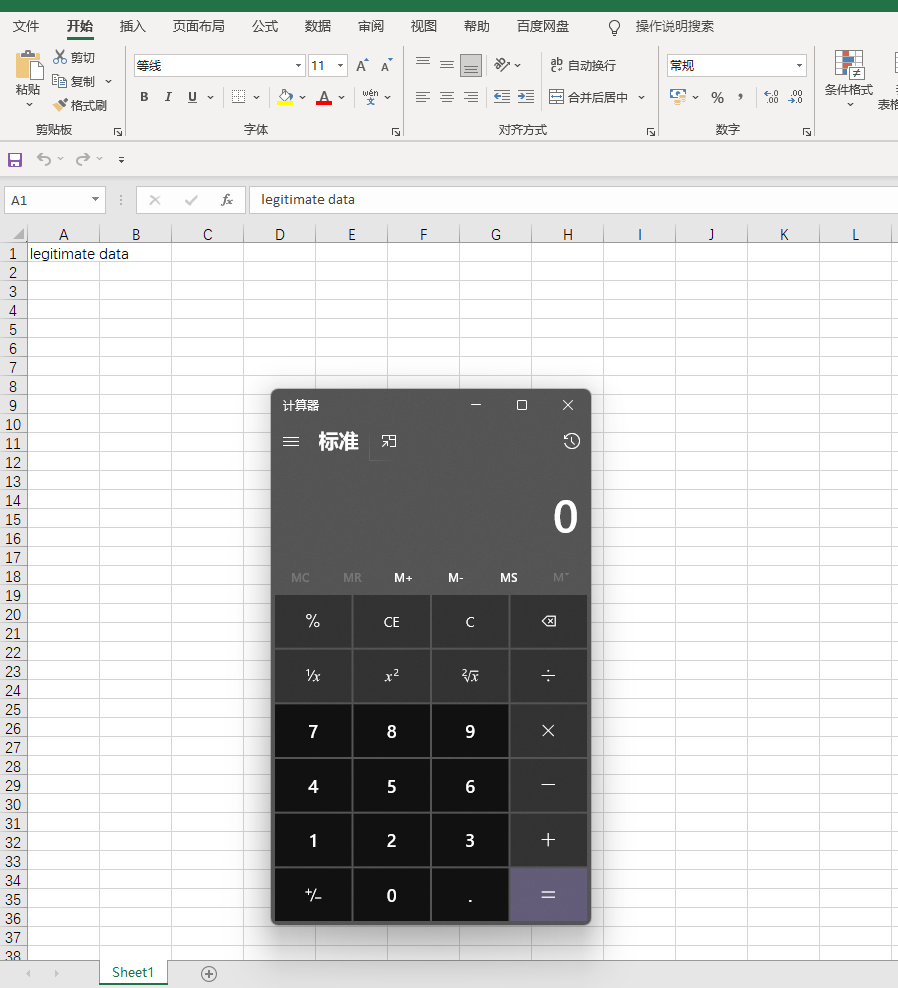Apply red font color A
The height and width of the screenshot is (988, 898).
pos(324,97)
